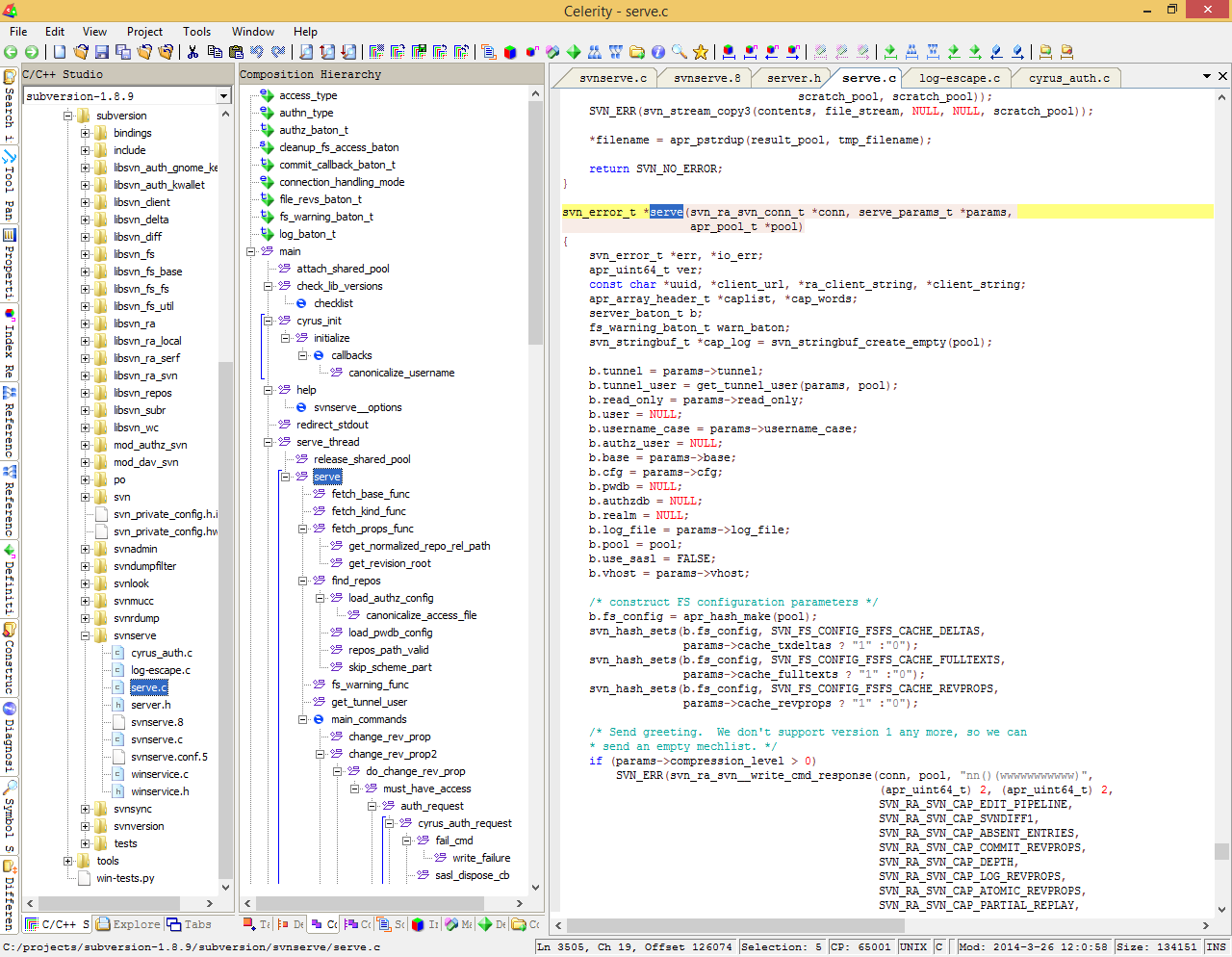Click the Cut scissors icon
1232x957 pixels.
tap(193, 52)
